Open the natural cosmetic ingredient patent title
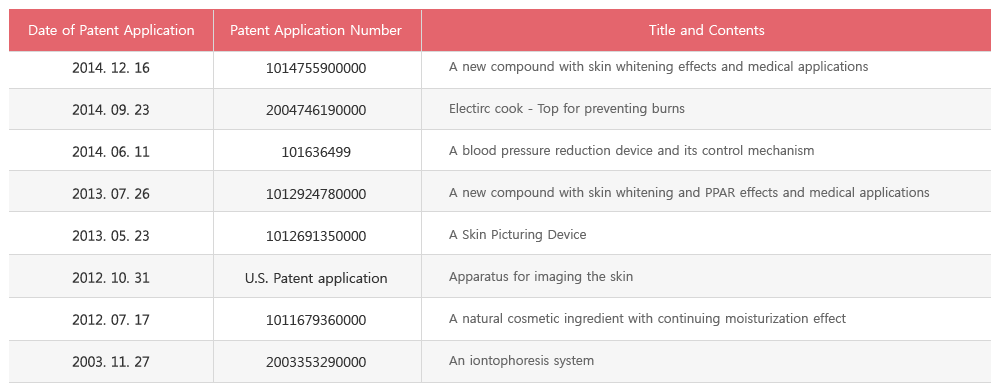Image resolution: width=1000 pixels, height=391 pixels. [647, 318]
